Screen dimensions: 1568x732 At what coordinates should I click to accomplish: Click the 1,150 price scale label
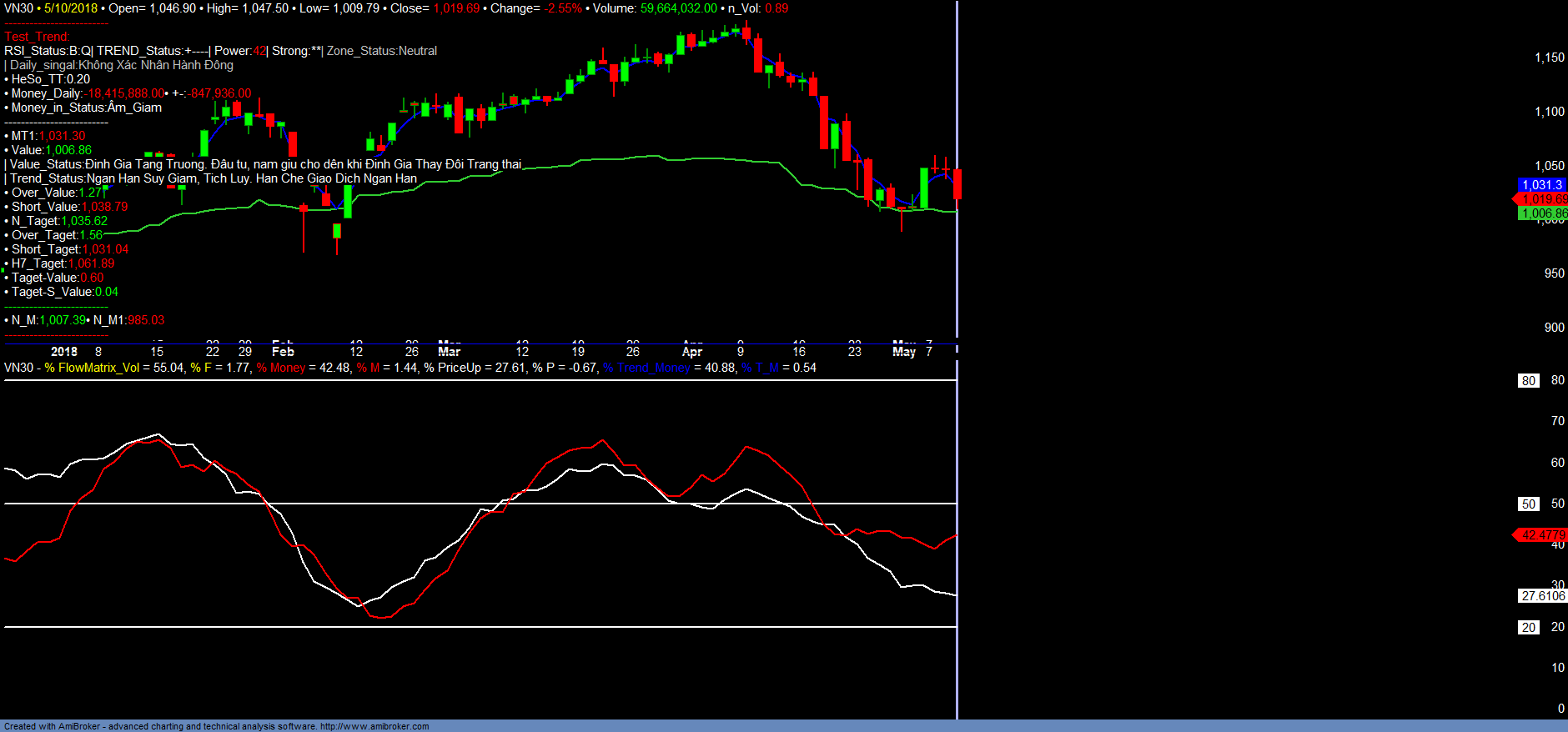[x=1550, y=58]
